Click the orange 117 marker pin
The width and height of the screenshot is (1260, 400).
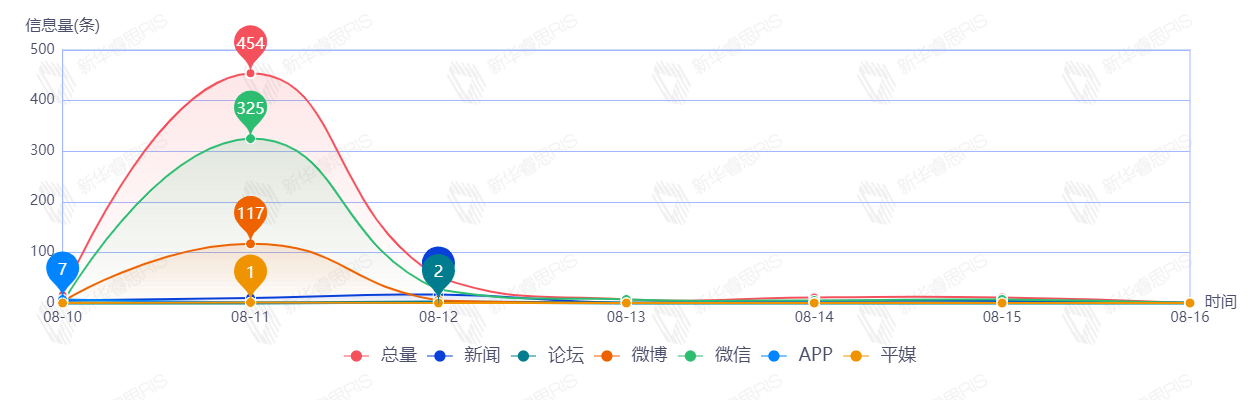tap(250, 213)
